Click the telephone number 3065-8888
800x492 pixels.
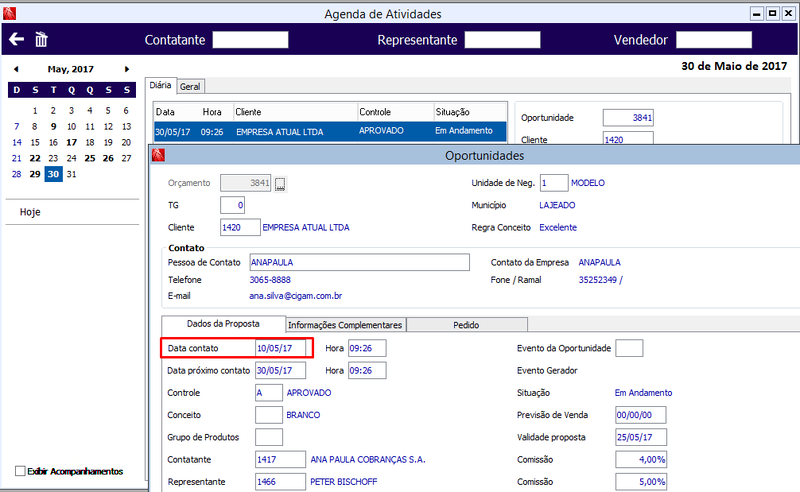pyautogui.click(x=270, y=280)
